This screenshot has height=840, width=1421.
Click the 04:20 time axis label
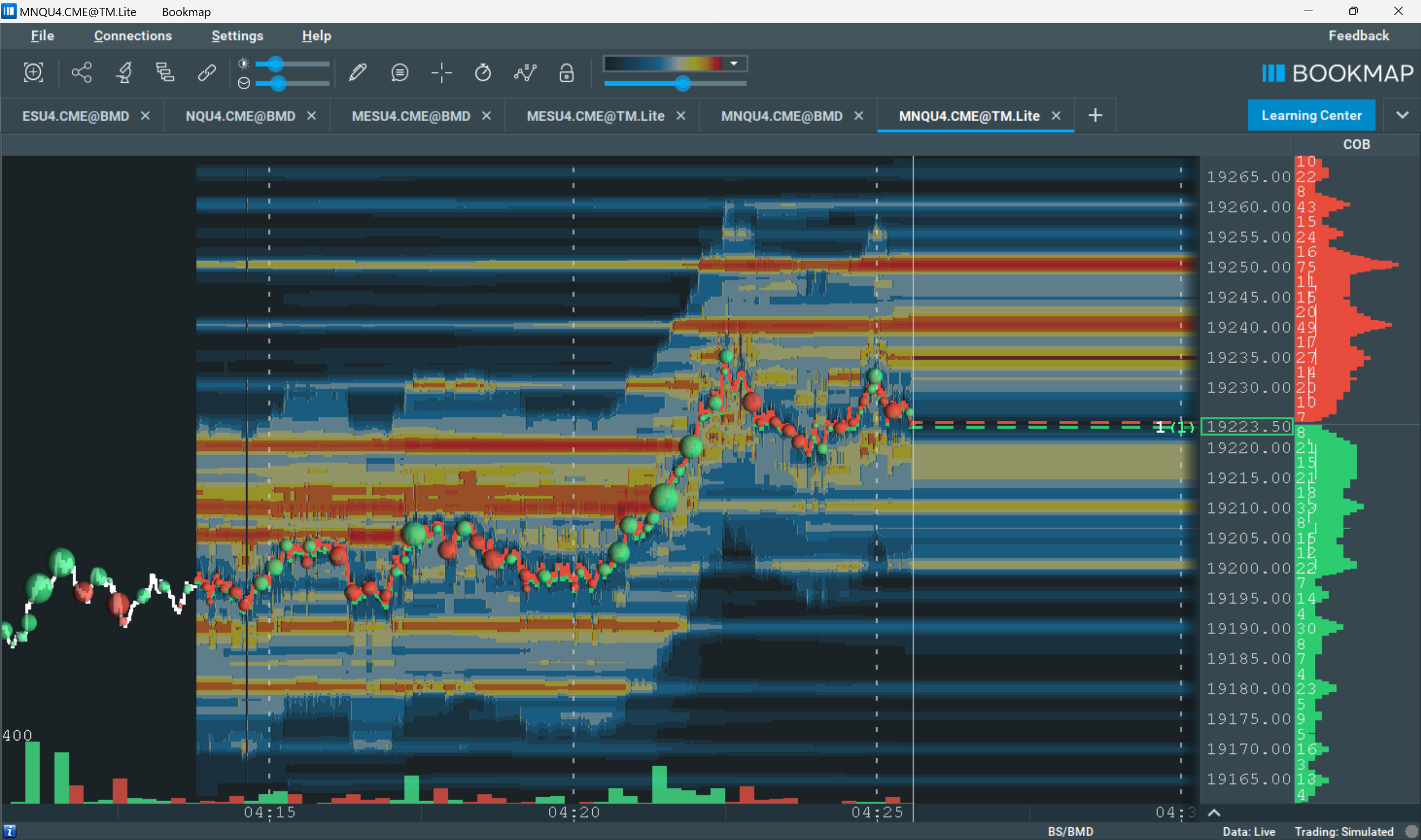tap(574, 813)
